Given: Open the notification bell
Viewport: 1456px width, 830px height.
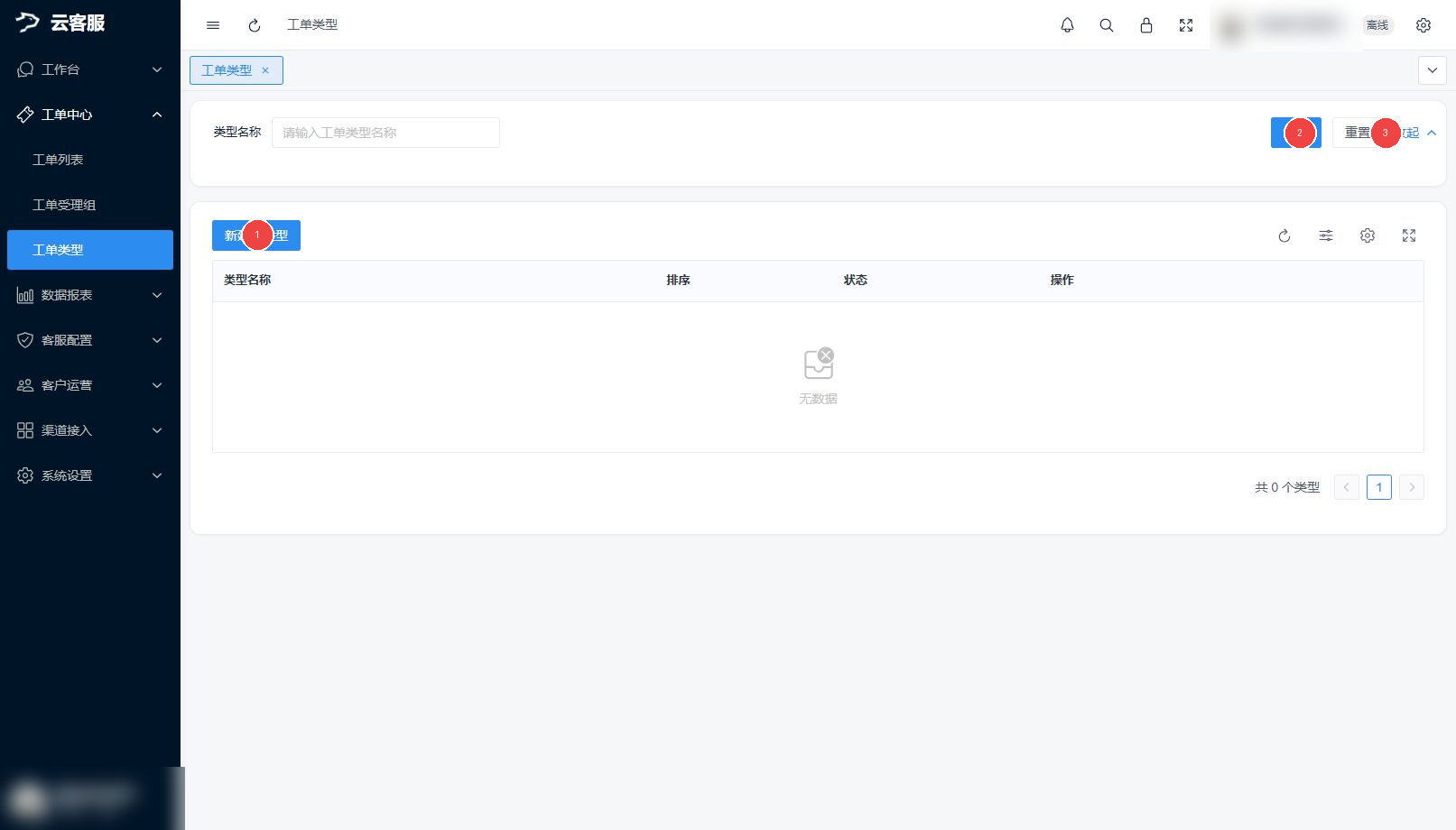Looking at the screenshot, I should coord(1067,25).
